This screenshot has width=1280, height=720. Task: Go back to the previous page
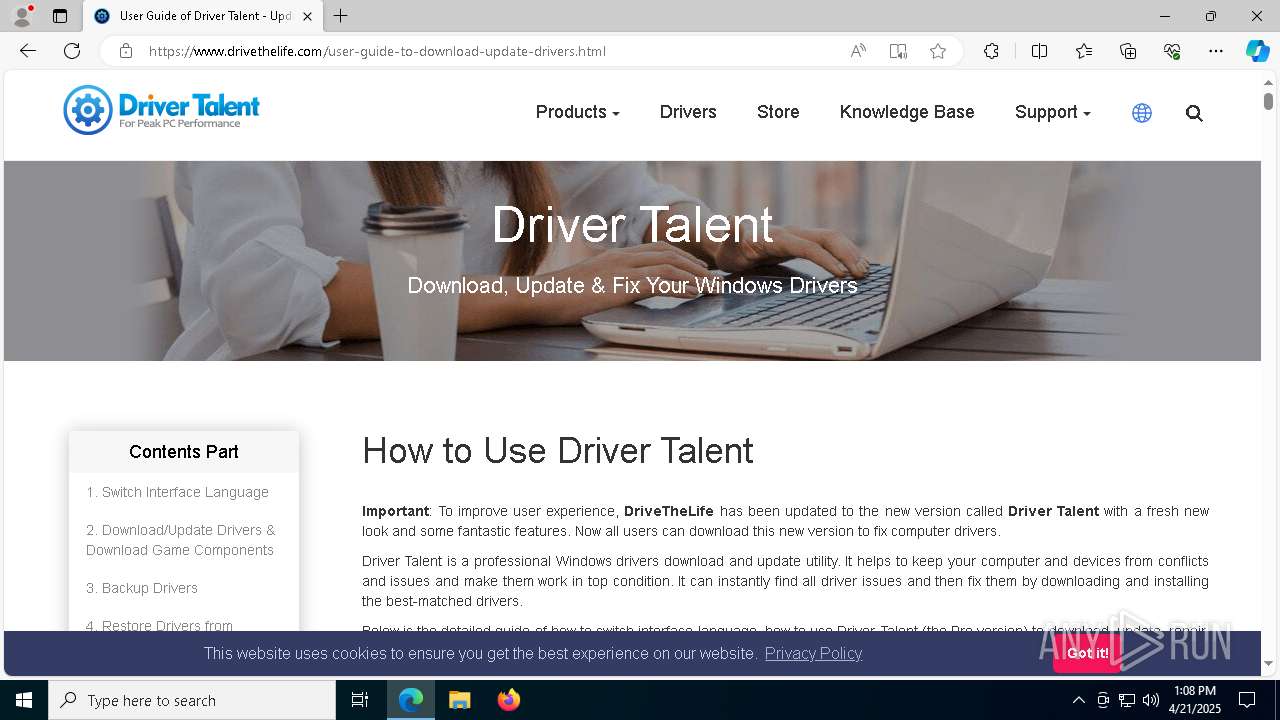tap(28, 51)
